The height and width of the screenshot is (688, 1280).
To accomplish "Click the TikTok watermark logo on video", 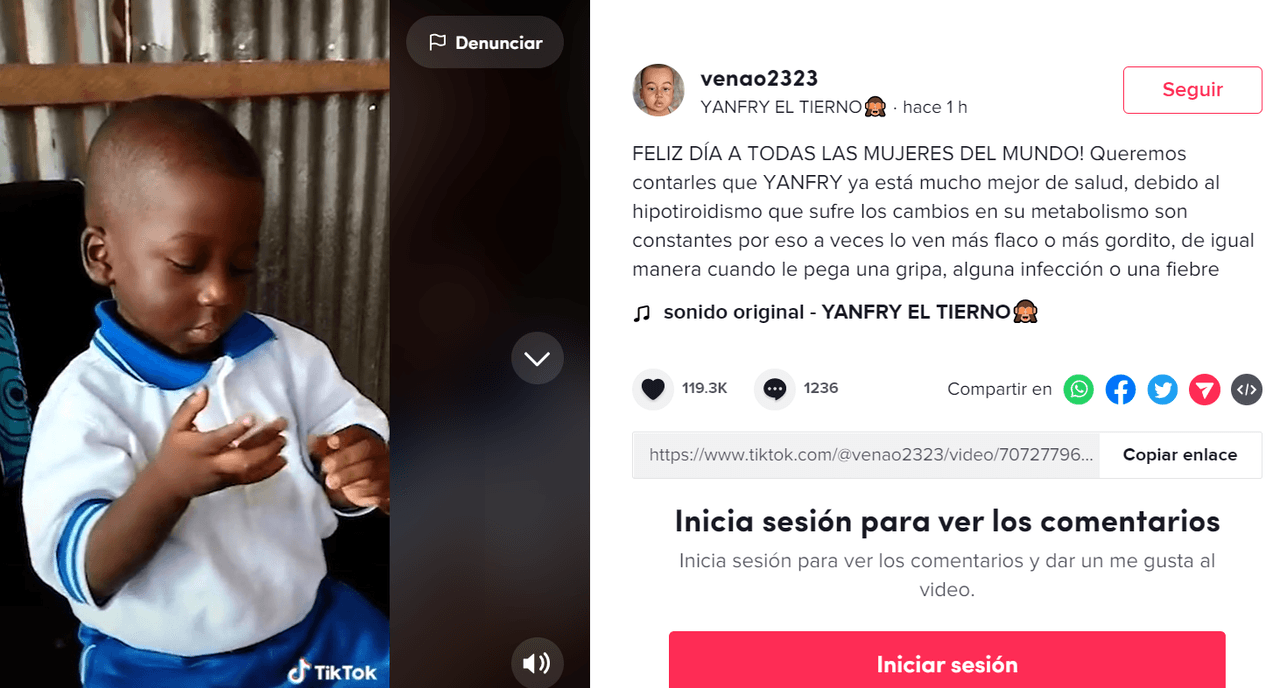I will pyautogui.click(x=333, y=671).
